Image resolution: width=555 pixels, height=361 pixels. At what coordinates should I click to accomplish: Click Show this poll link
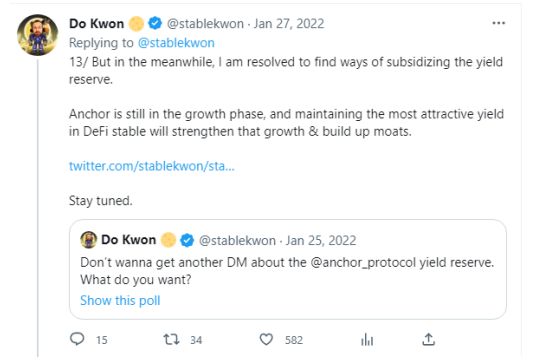point(120,300)
